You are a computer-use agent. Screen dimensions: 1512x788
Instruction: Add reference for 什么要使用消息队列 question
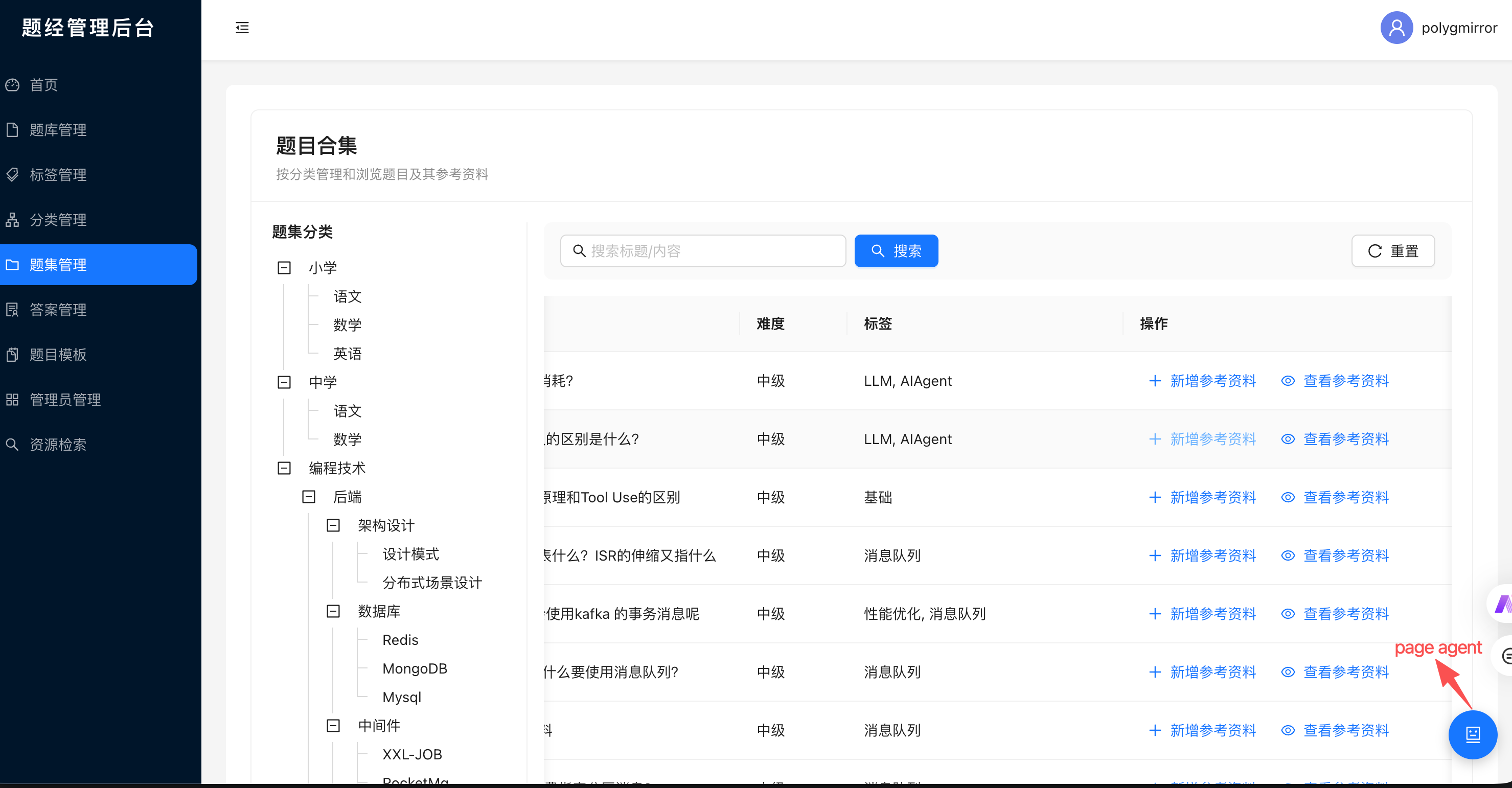point(1202,672)
